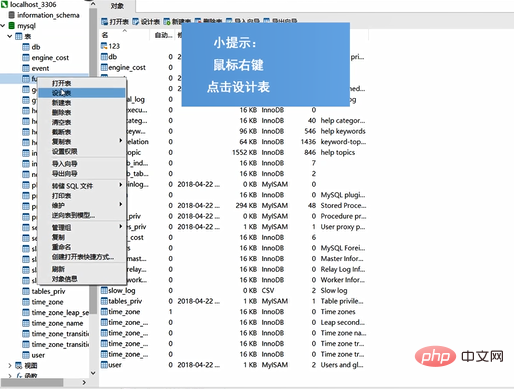
Task: Click the tree horizontal scrollbar thumb
Action: click(x=32, y=382)
